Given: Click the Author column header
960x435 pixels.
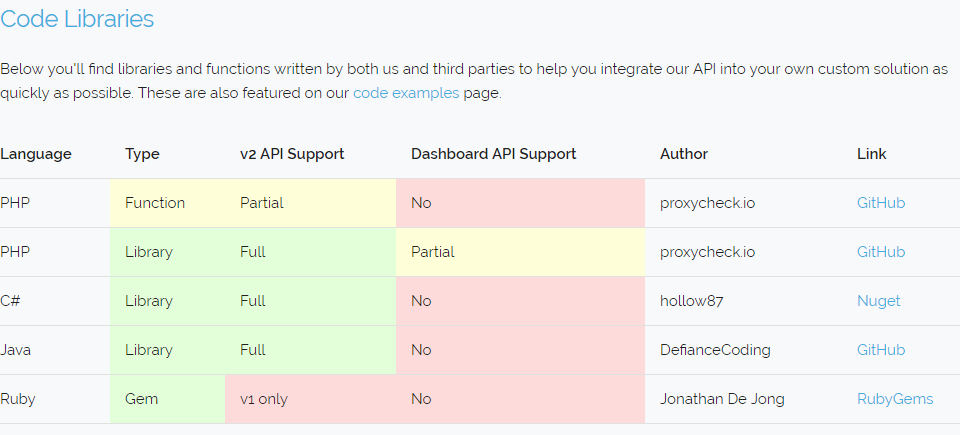Looking at the screenshot, I should [683, 154].
